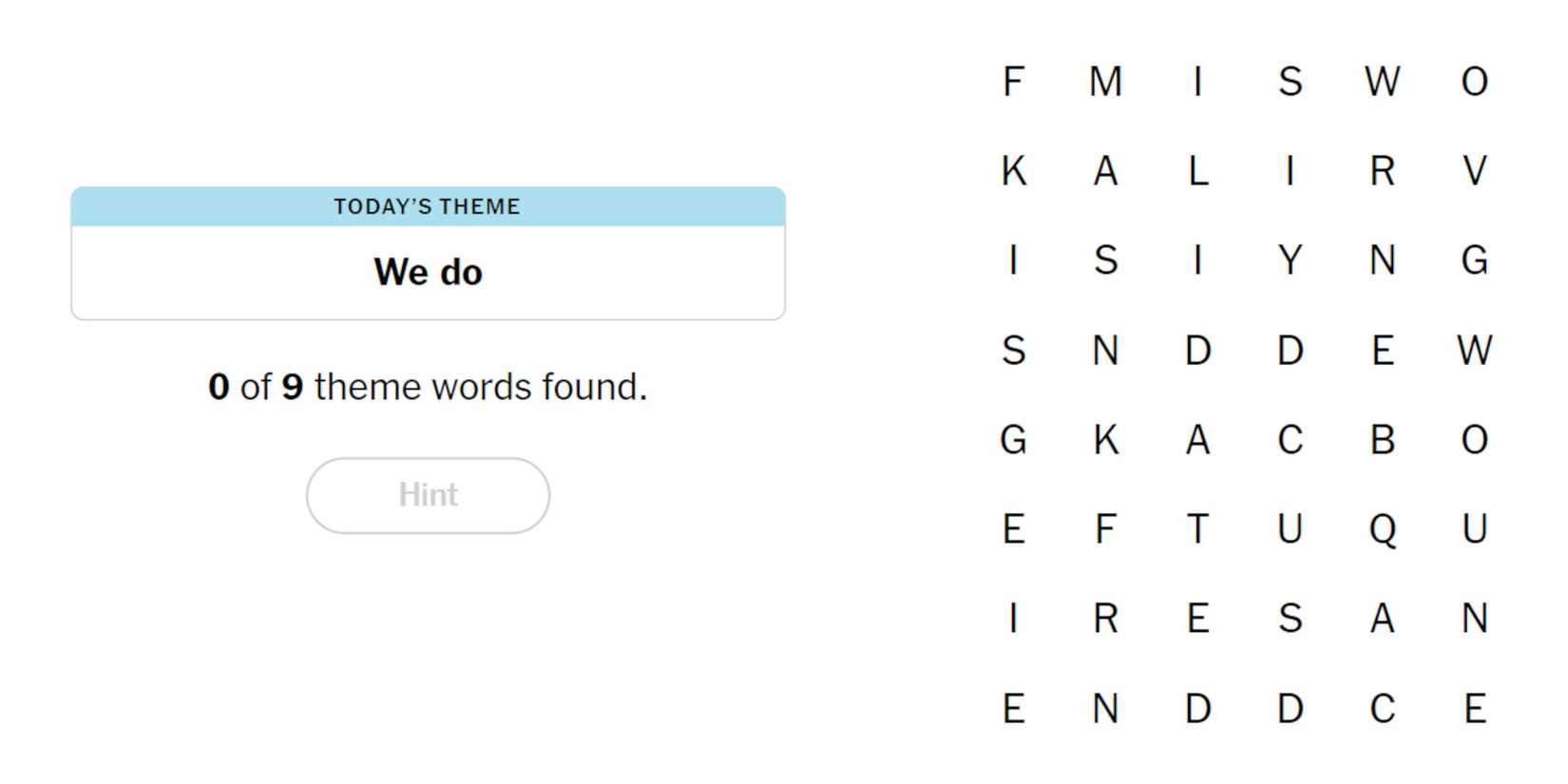Tap the K between G and A
This screenshot has height=784, width=1568.
click(x=1105, y=440)
